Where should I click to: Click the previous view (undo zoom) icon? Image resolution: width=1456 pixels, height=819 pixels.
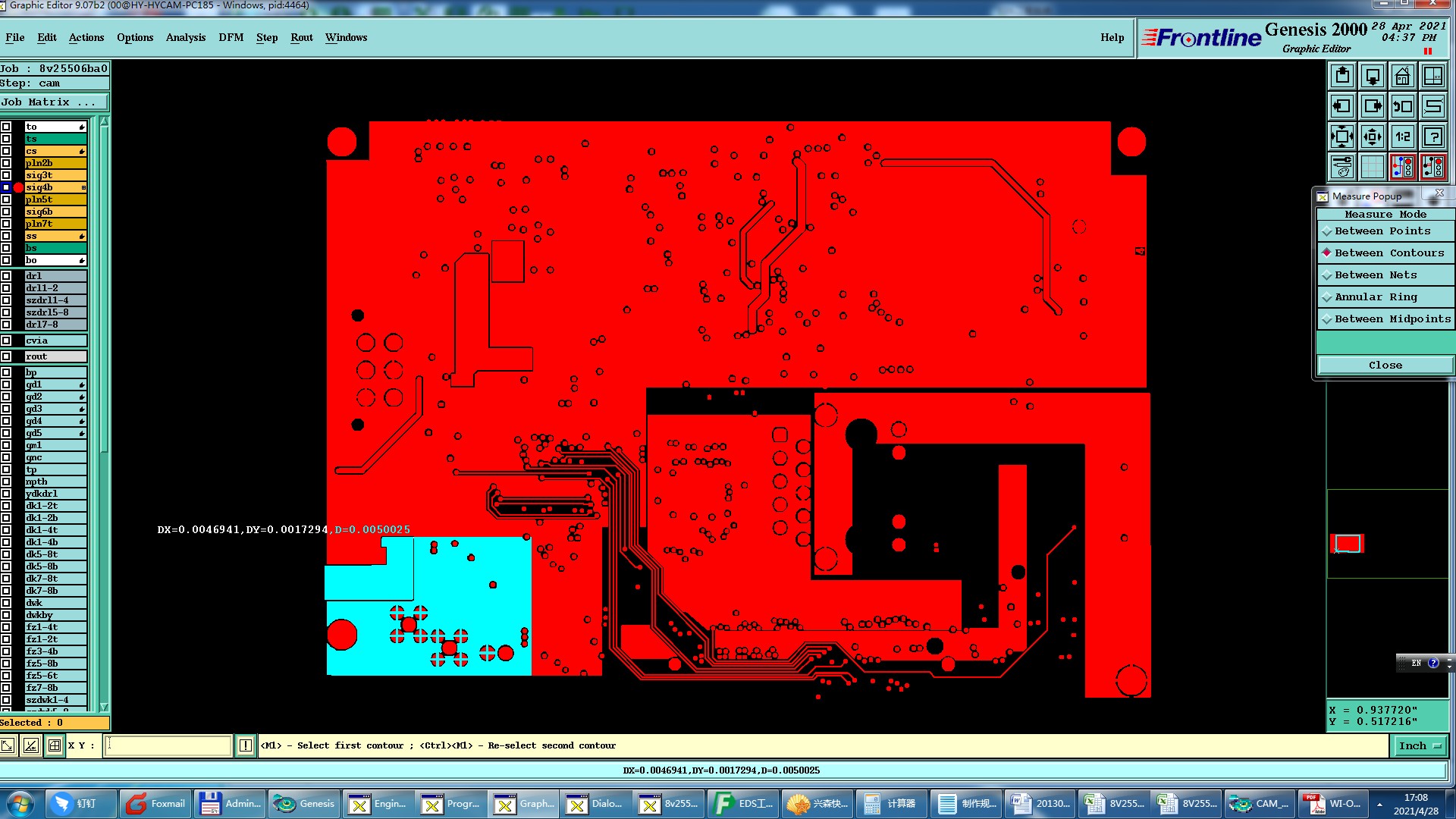click(x=1402, y=106)
